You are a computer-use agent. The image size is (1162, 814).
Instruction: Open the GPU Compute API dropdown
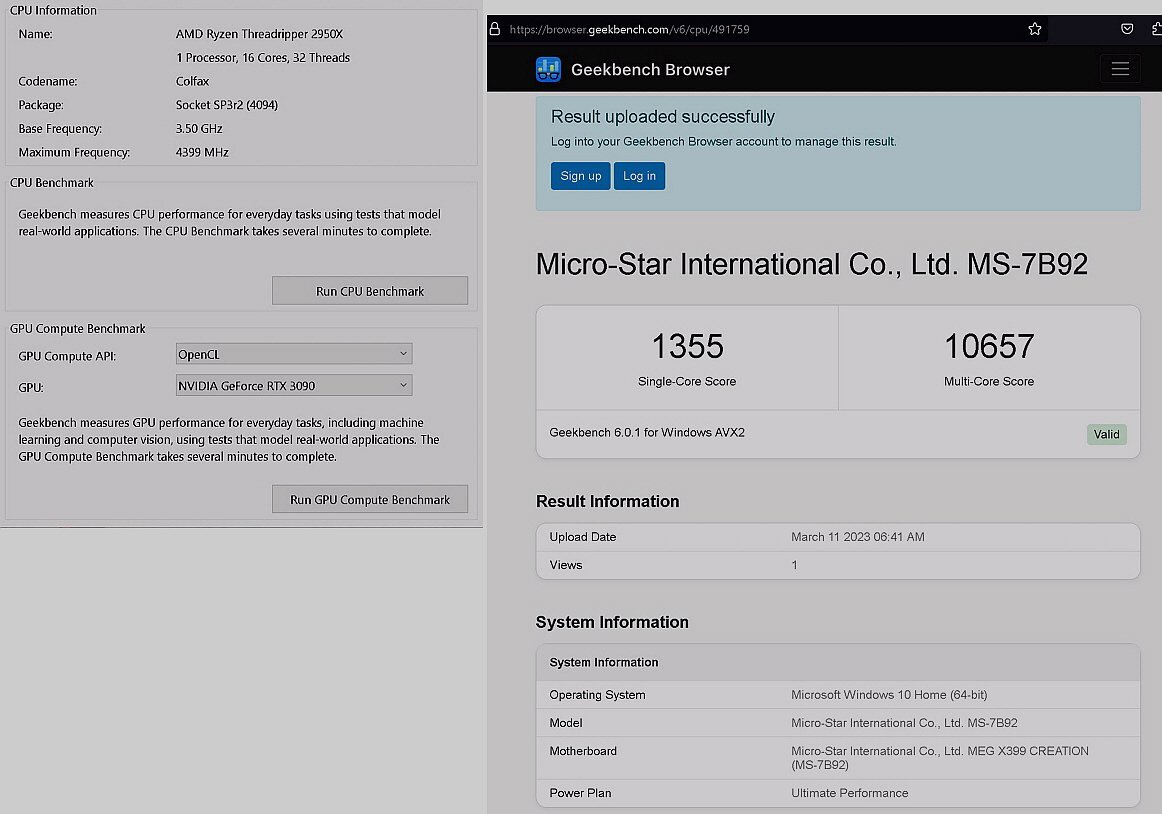pos(293,354)
